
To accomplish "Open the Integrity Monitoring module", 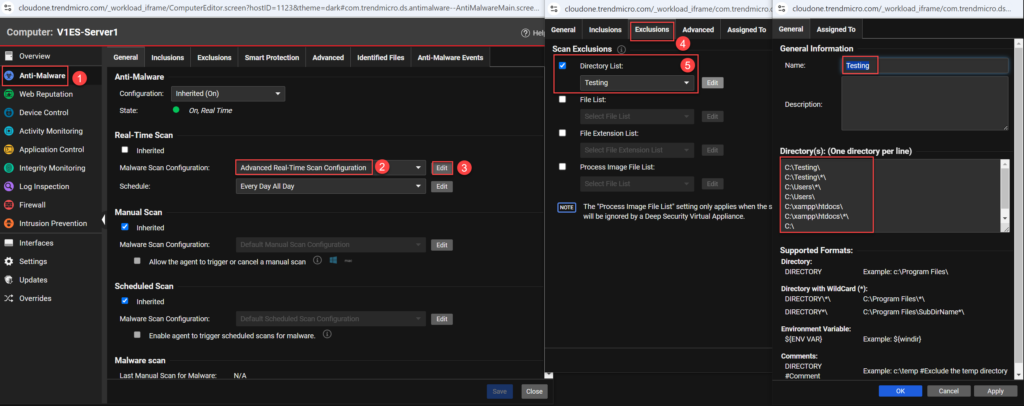I will point(52,168).
